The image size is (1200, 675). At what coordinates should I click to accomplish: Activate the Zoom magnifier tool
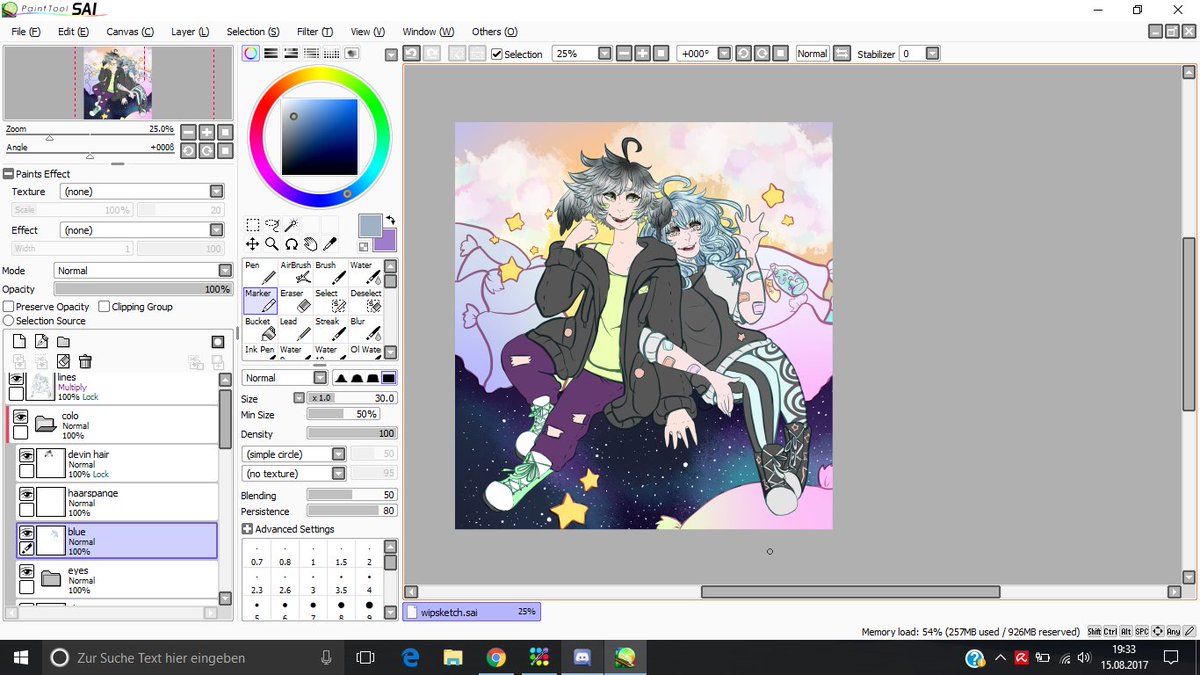(x=272, y=243)
